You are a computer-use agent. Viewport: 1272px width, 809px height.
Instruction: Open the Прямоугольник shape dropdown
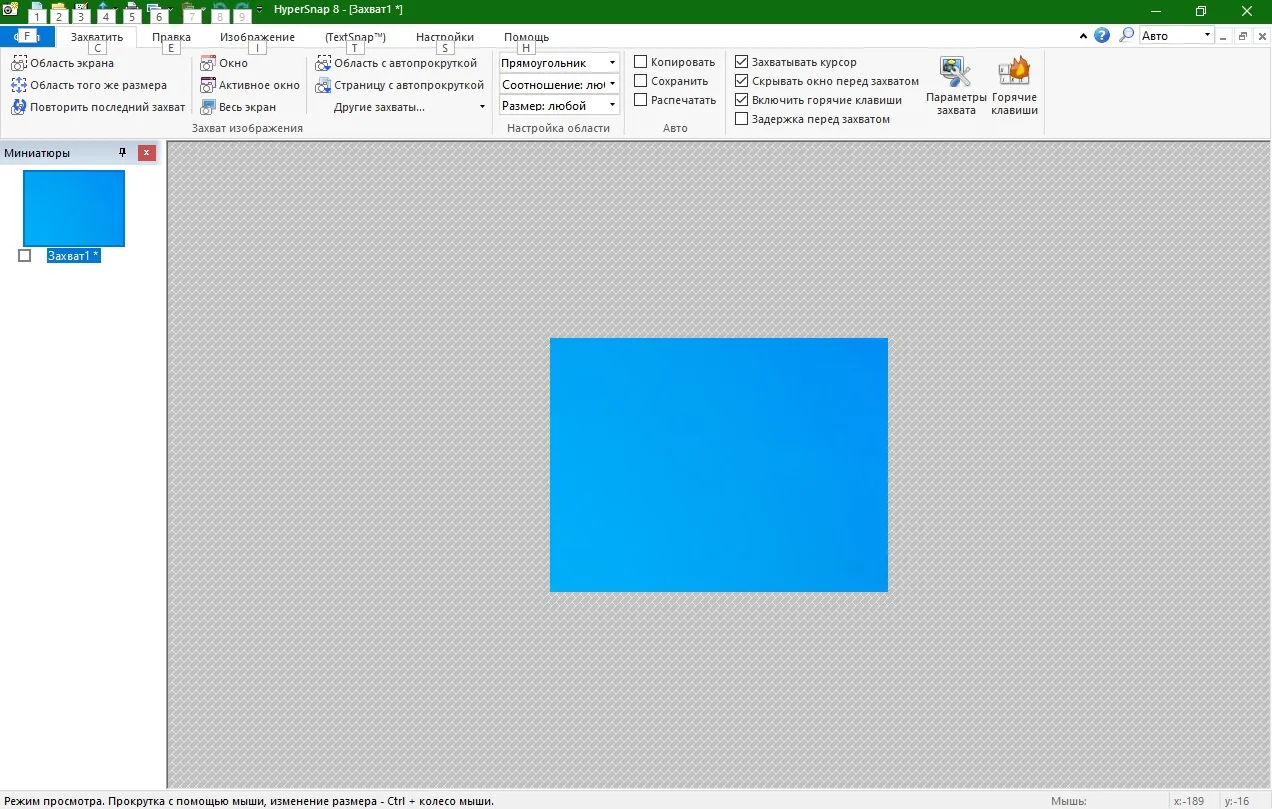[x=560, y=63]
